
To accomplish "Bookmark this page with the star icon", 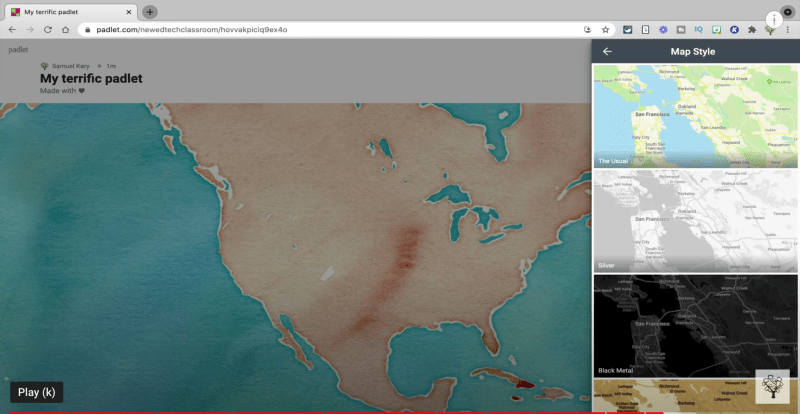I will coord(605,30).
